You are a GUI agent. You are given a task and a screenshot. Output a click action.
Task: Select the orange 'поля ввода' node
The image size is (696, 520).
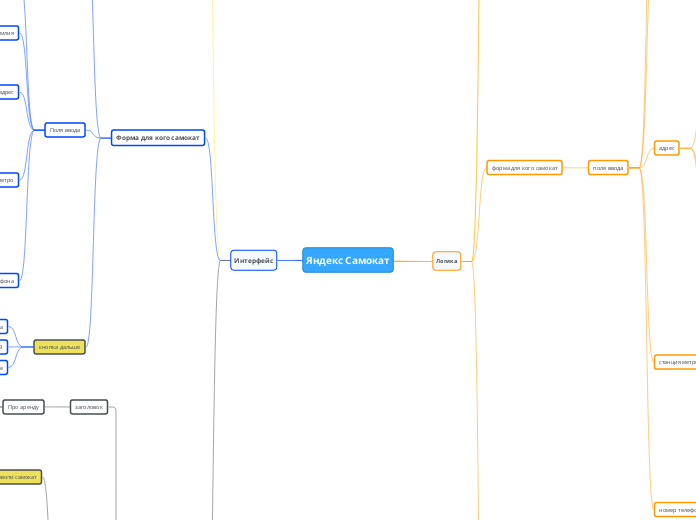click(608, 167)
